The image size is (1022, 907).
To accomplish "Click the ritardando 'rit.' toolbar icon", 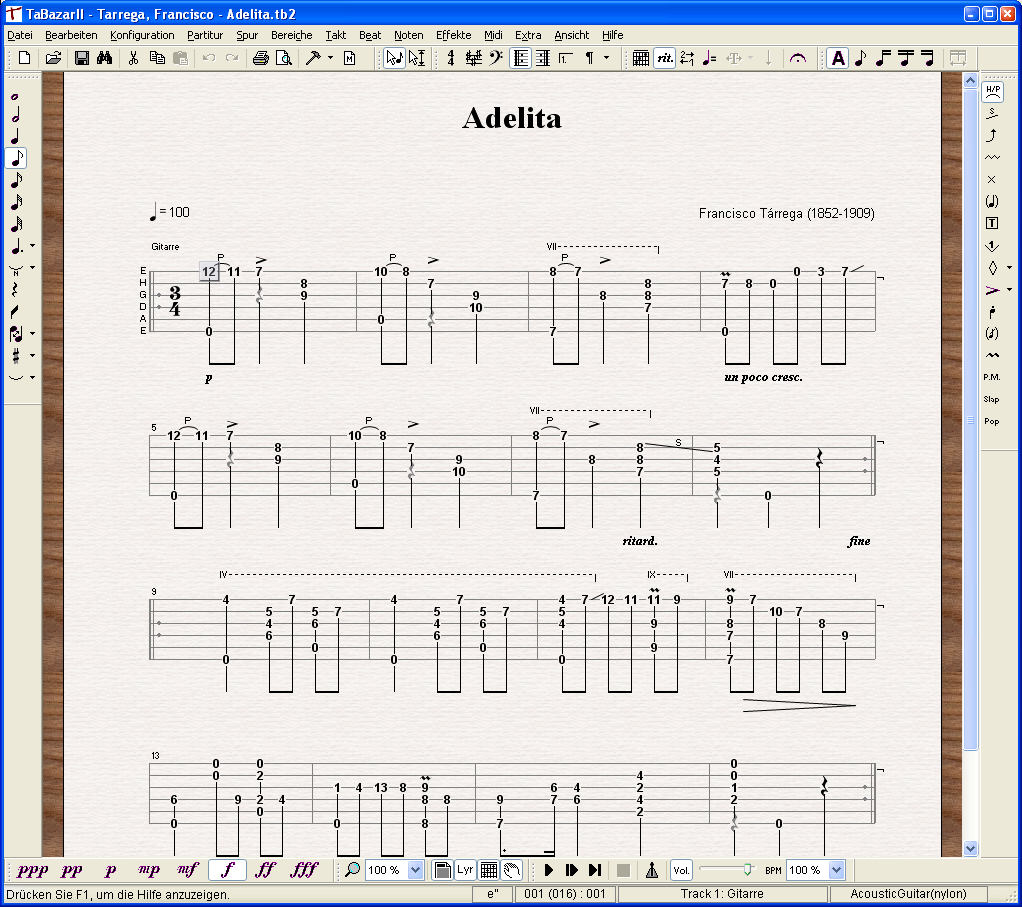I will [664, 58].
